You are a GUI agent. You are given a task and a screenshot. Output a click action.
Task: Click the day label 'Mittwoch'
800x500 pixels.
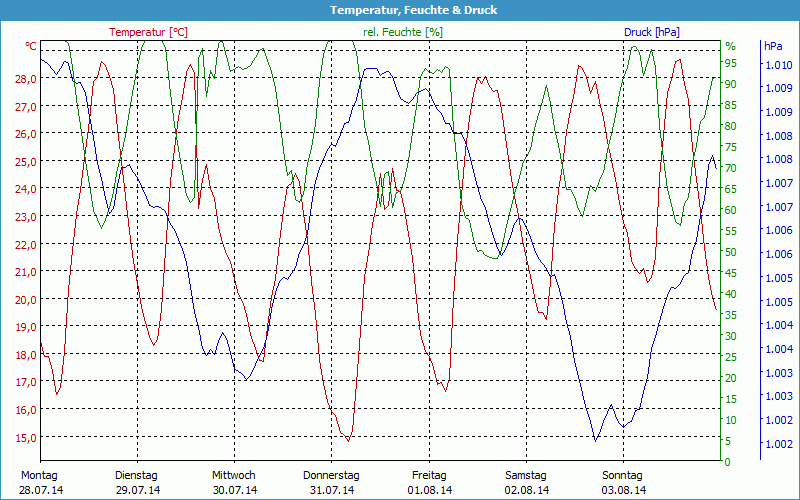pyautogui.click(x=234, y=476)
